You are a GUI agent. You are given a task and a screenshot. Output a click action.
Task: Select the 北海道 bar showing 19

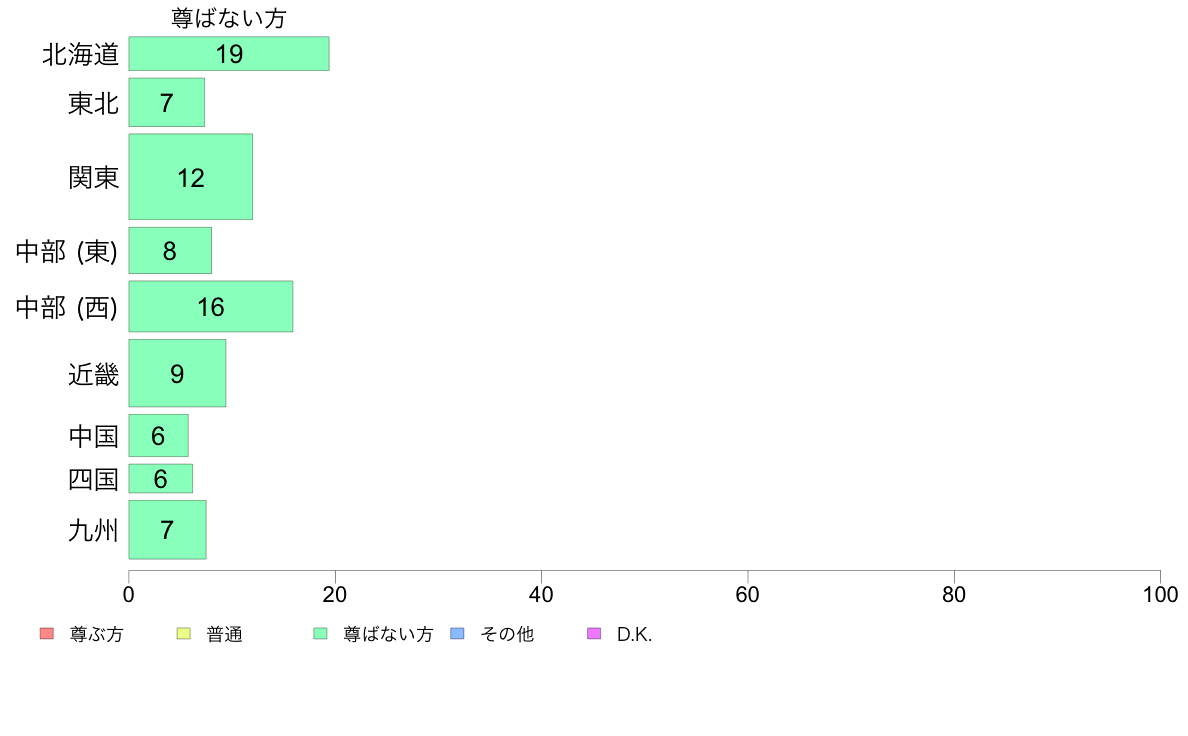[229, 54]
